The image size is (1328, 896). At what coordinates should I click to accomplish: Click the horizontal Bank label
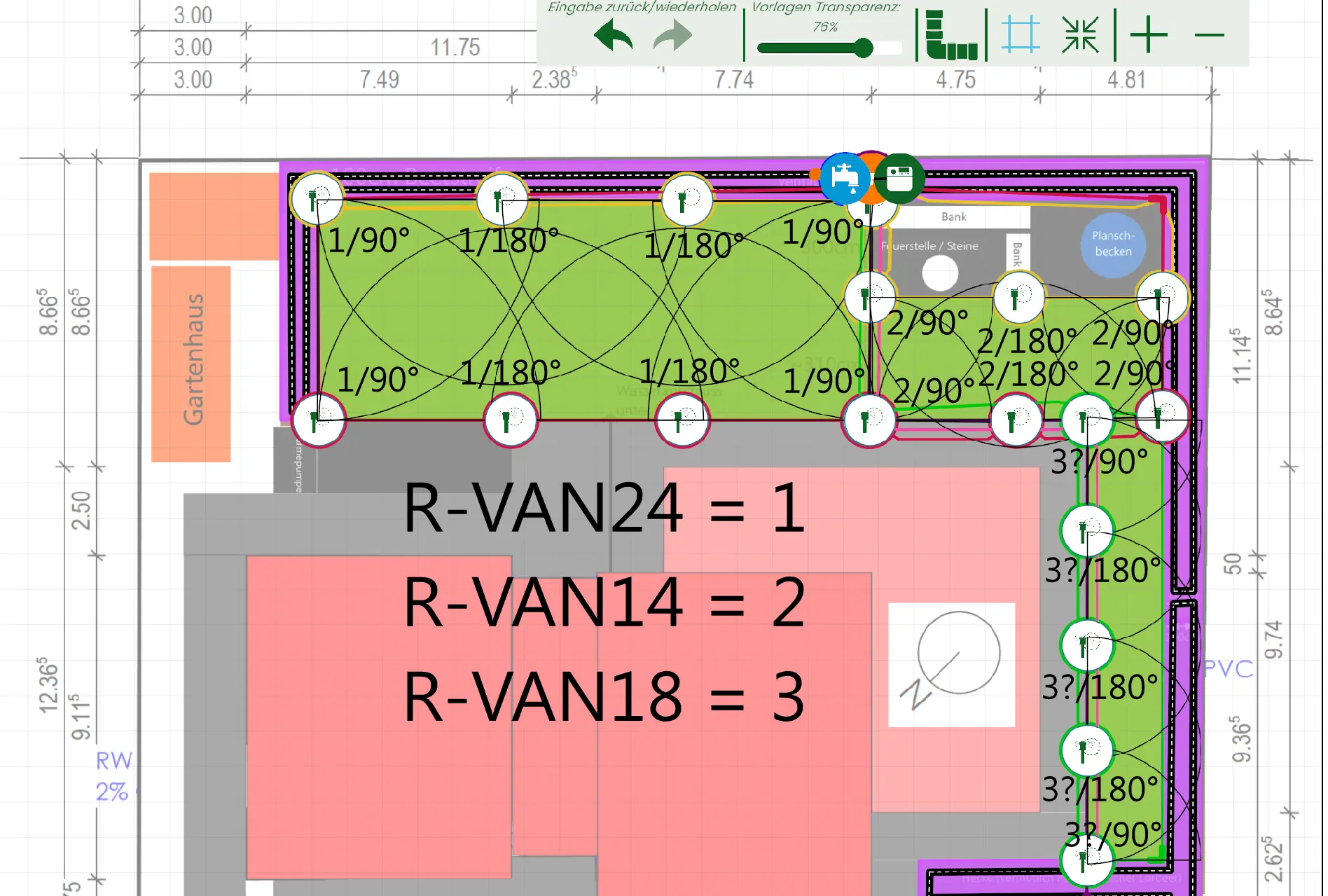point(953,217)
